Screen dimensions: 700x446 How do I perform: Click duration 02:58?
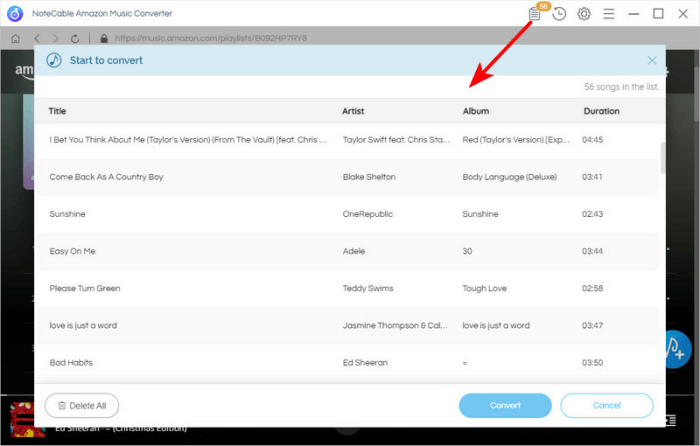click(x=592, y=288)
